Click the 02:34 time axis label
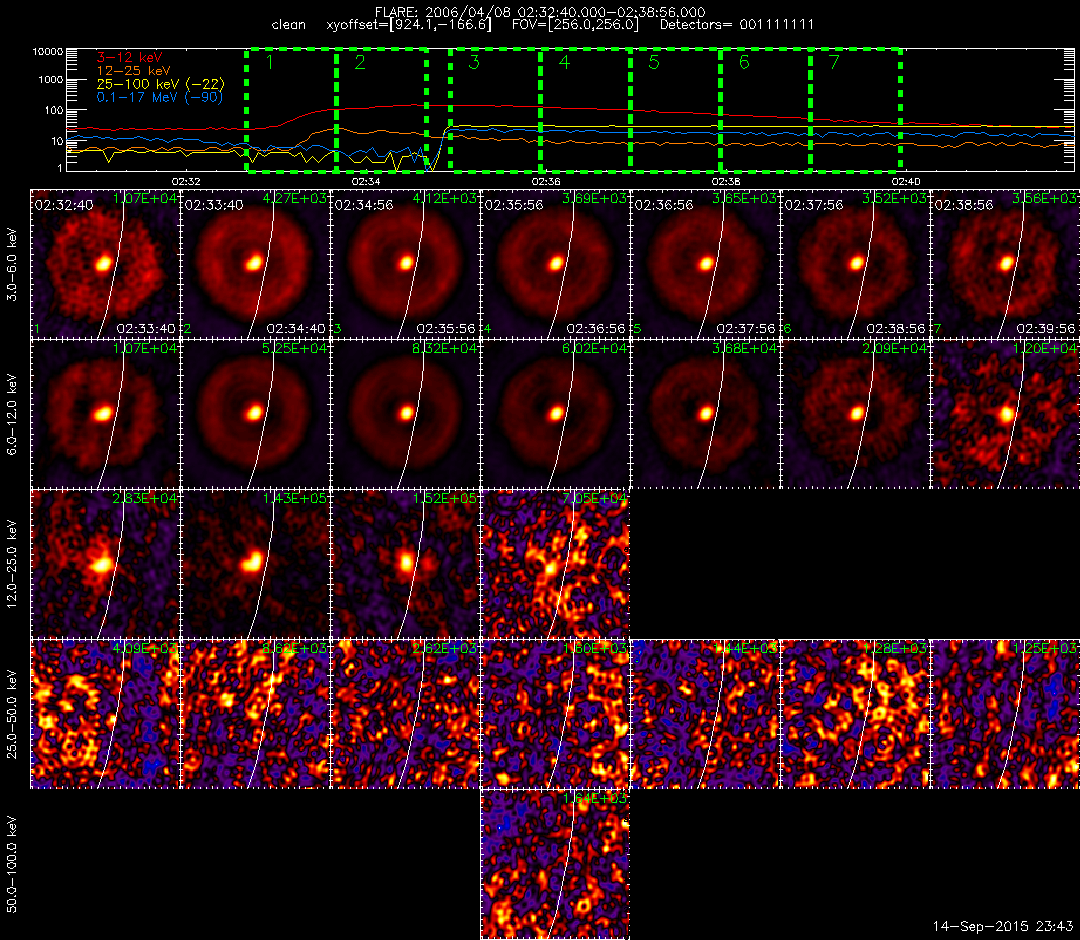This screenshot has height=940, width=1080. 366,182
